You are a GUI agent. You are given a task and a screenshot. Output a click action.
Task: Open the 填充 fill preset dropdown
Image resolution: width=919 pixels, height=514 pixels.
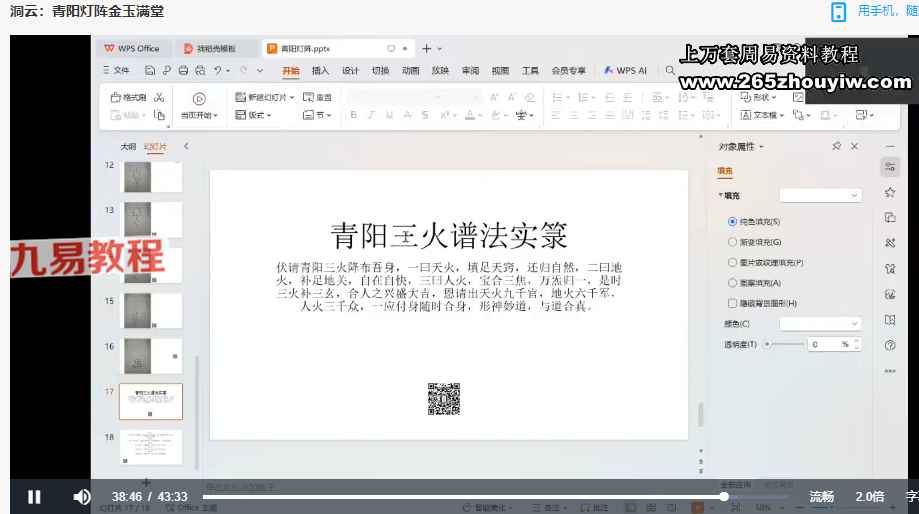(x=819, y=195)
